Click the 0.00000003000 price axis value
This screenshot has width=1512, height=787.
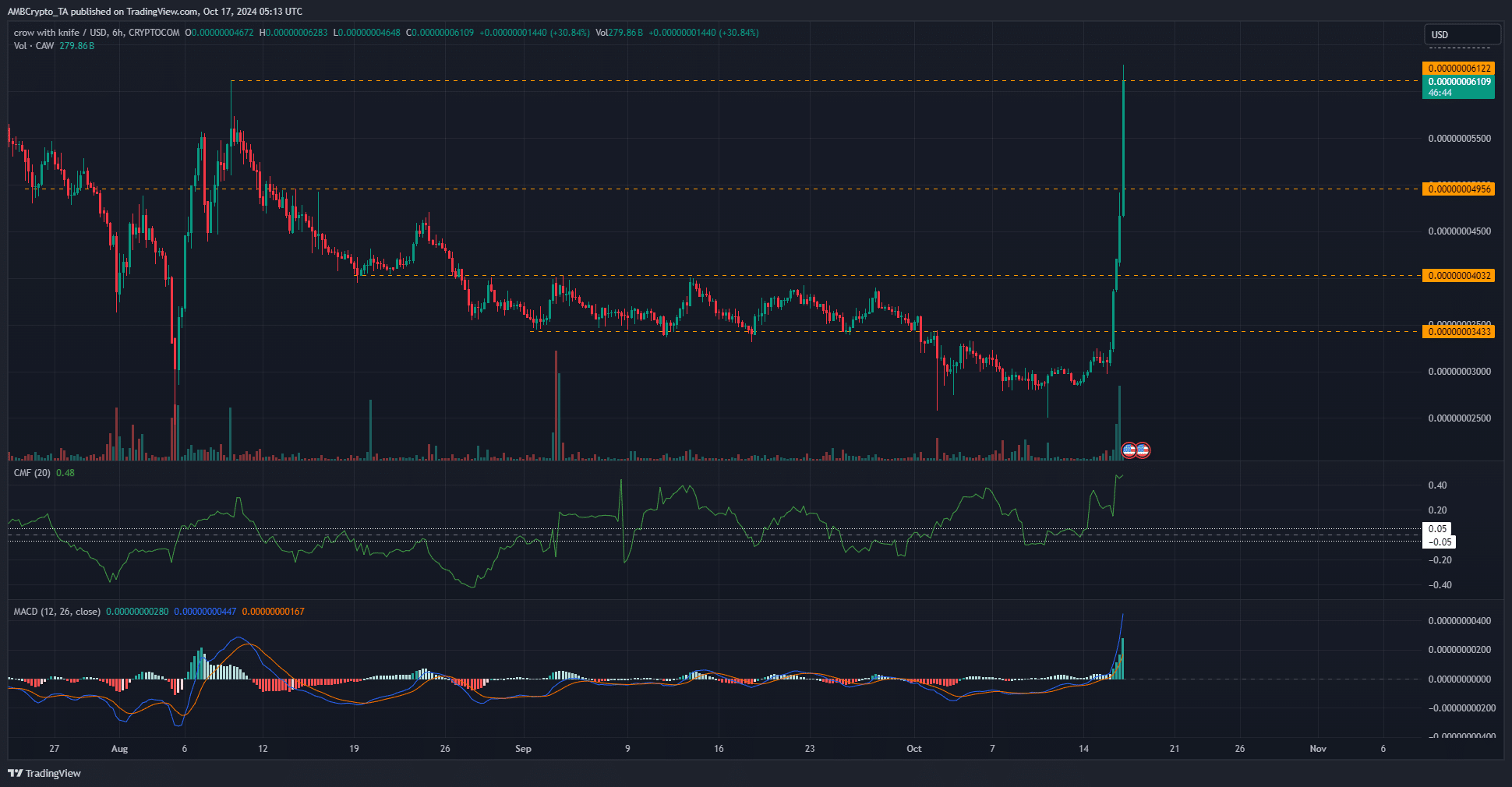(1459, 372)
